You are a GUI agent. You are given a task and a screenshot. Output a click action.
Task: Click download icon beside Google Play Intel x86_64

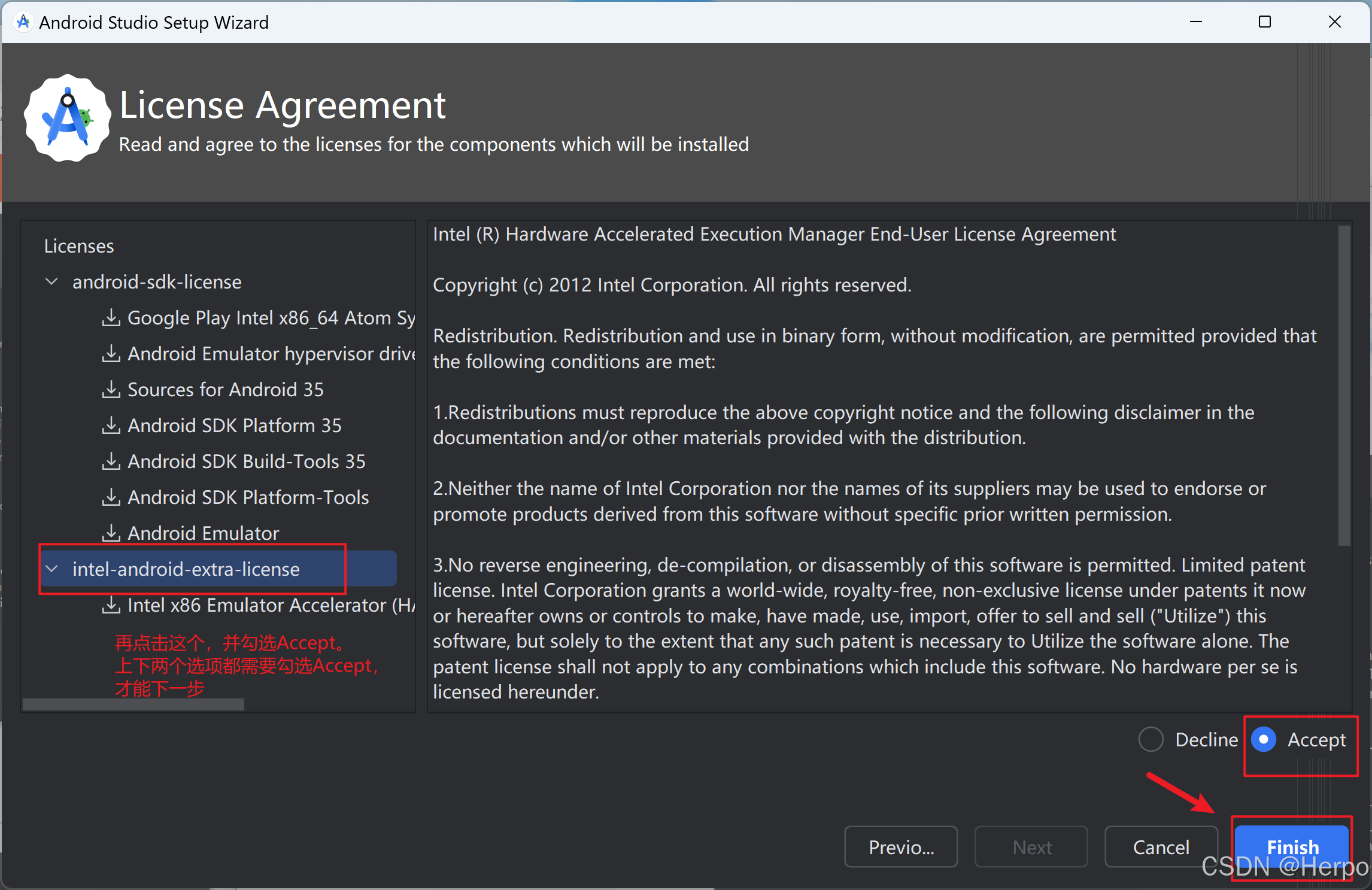tap(111, 318)
